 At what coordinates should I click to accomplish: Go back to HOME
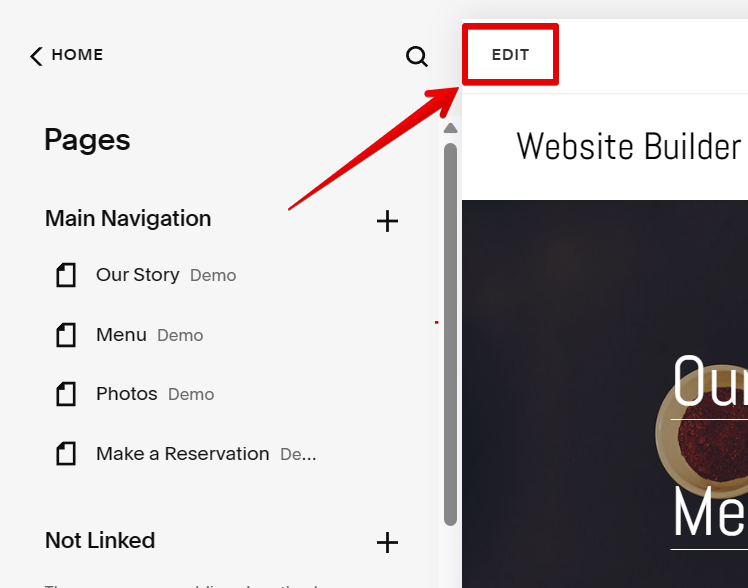click(x=77, y=55)
